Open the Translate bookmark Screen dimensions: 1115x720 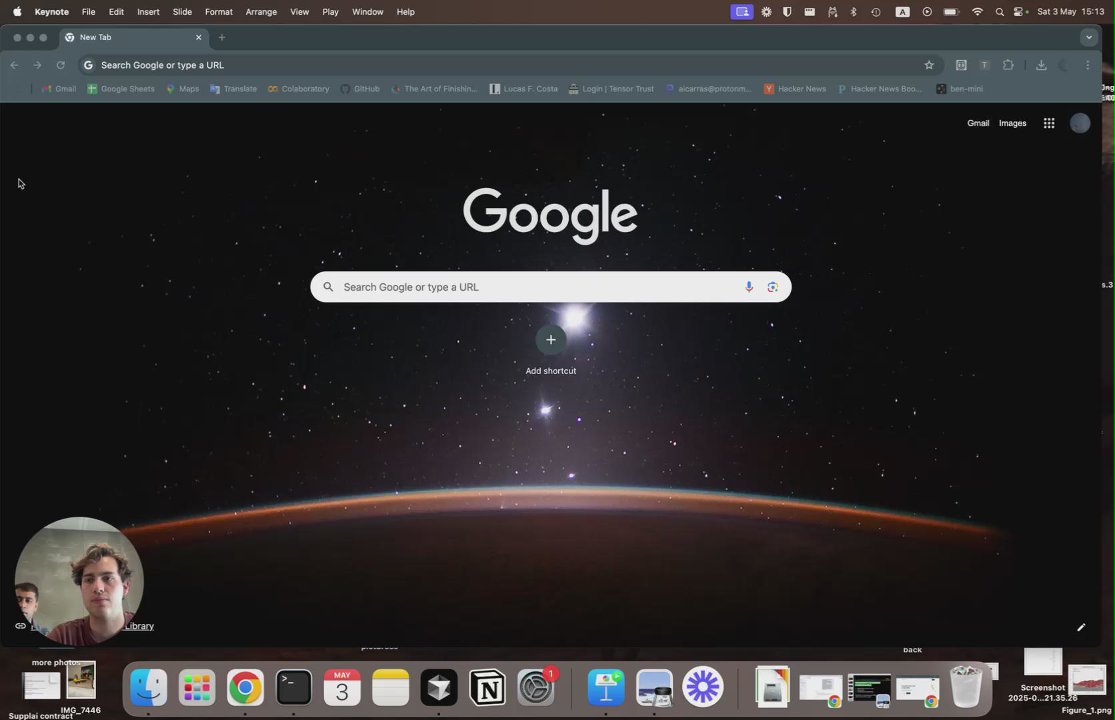pos(233,89)
